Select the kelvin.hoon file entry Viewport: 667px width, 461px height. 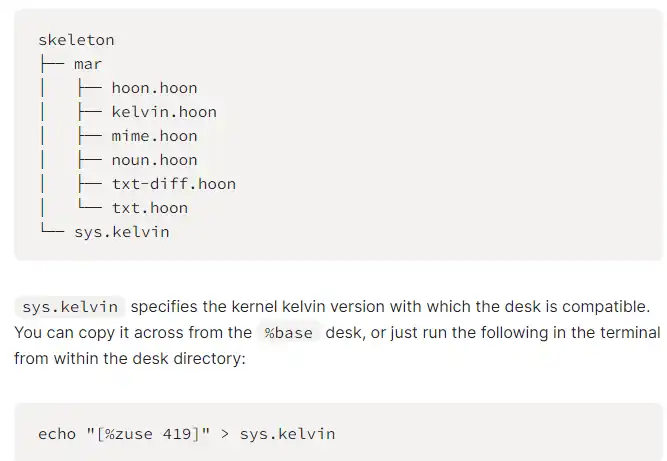163,112
